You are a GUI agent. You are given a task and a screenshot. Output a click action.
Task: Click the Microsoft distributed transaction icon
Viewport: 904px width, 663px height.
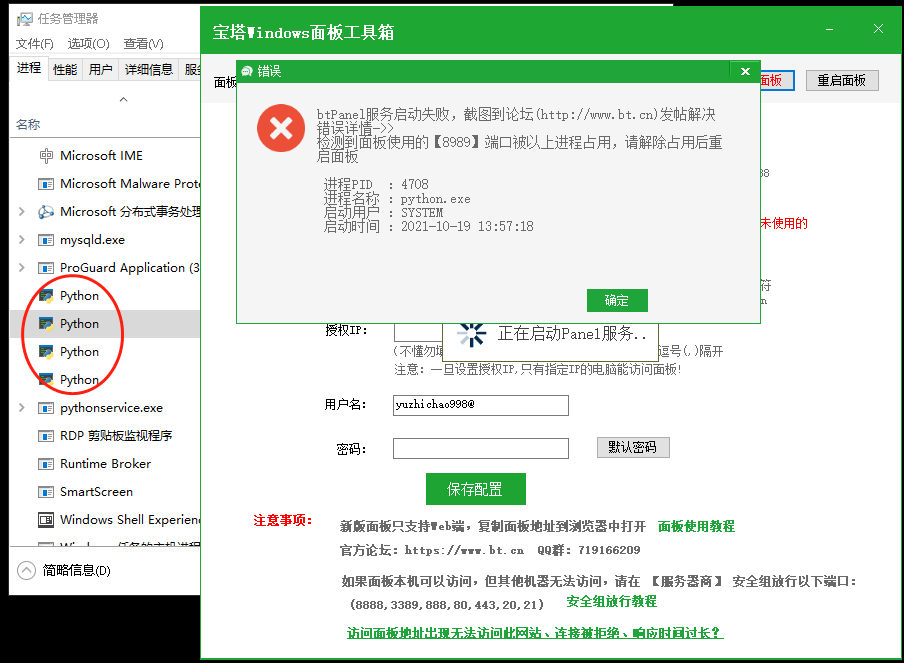46,212
